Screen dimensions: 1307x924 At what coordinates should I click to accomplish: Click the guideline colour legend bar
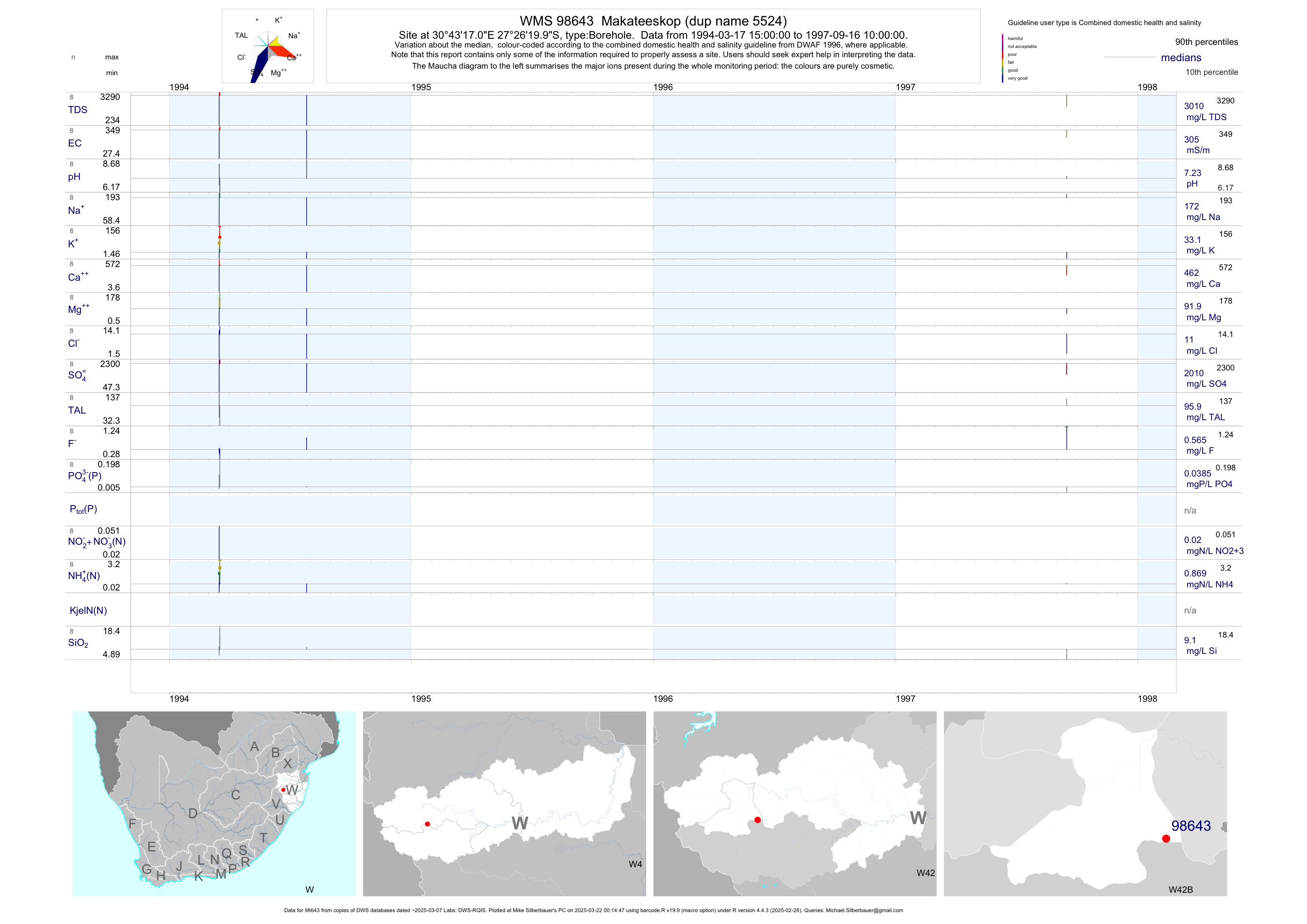pyautogui.click(x=1002, y=58)
